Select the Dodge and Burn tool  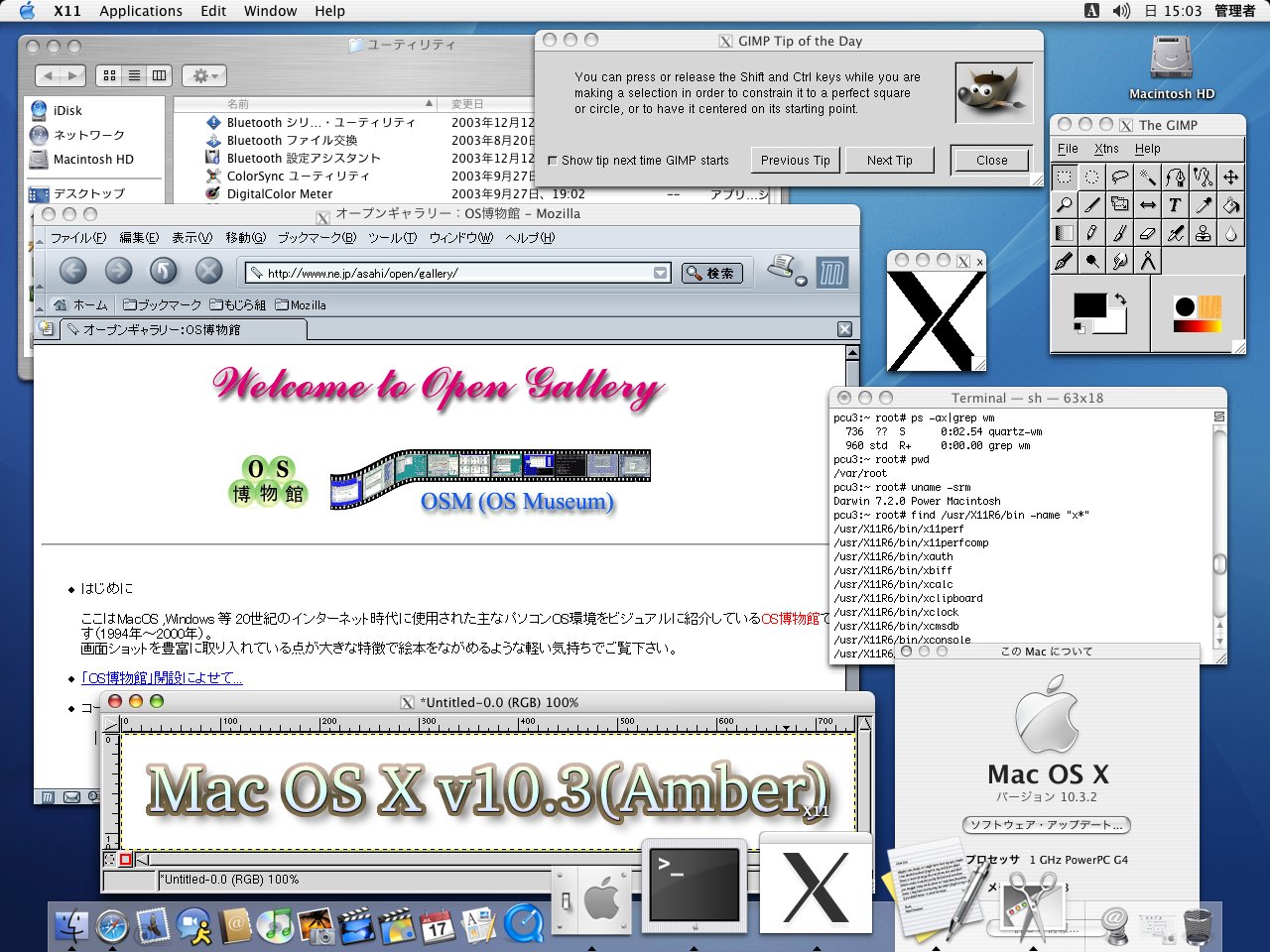tap(1091, 261)
